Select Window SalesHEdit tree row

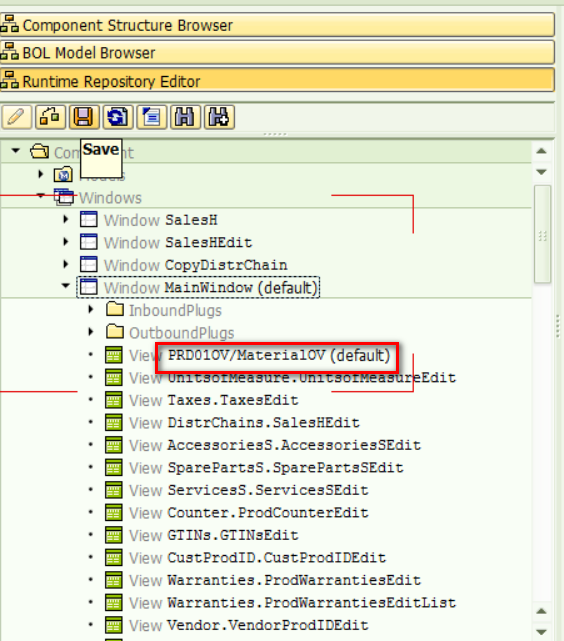click(x=178, y=243)
